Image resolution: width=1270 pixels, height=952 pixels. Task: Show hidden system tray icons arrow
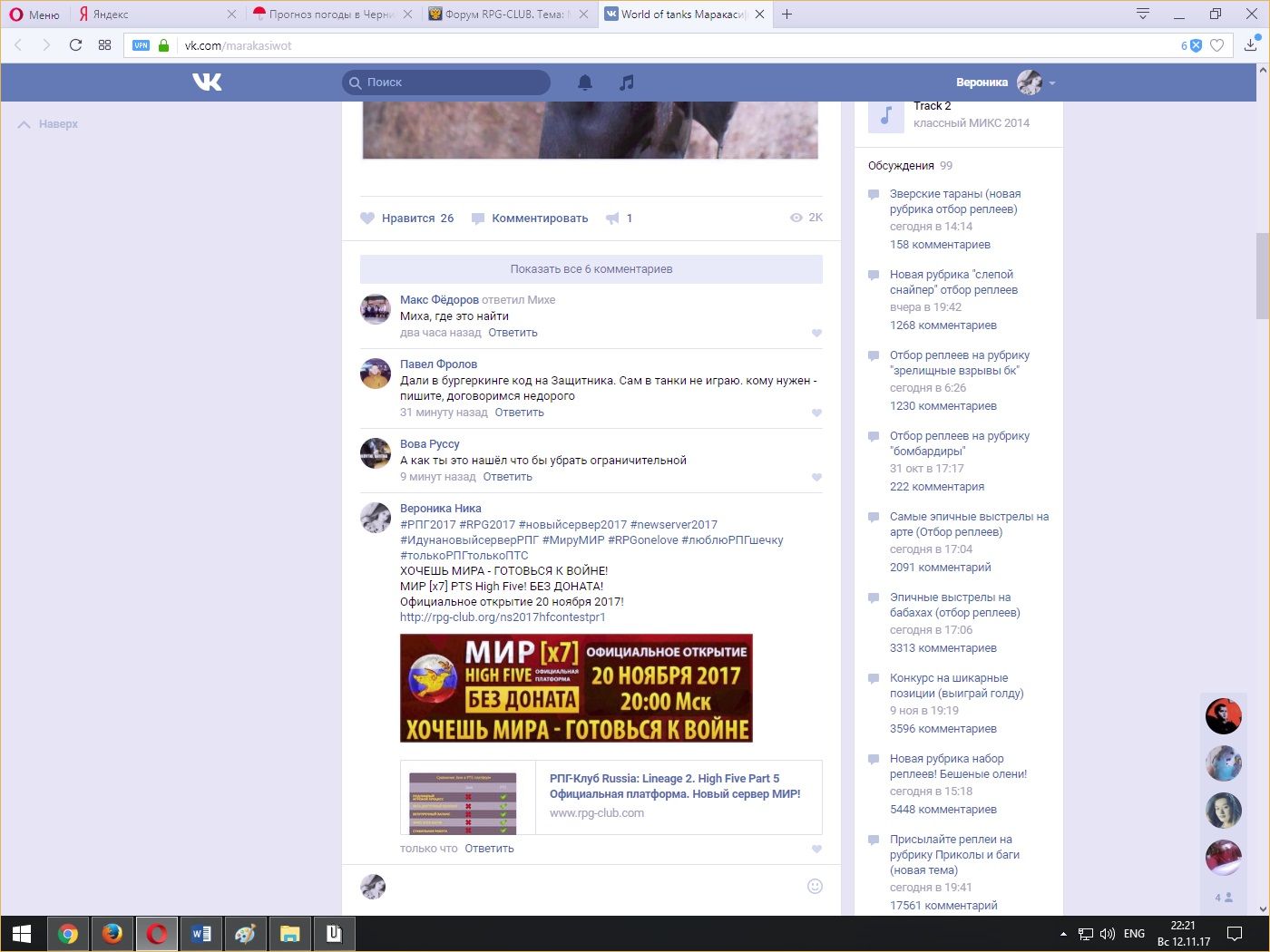coord(1063,934)
